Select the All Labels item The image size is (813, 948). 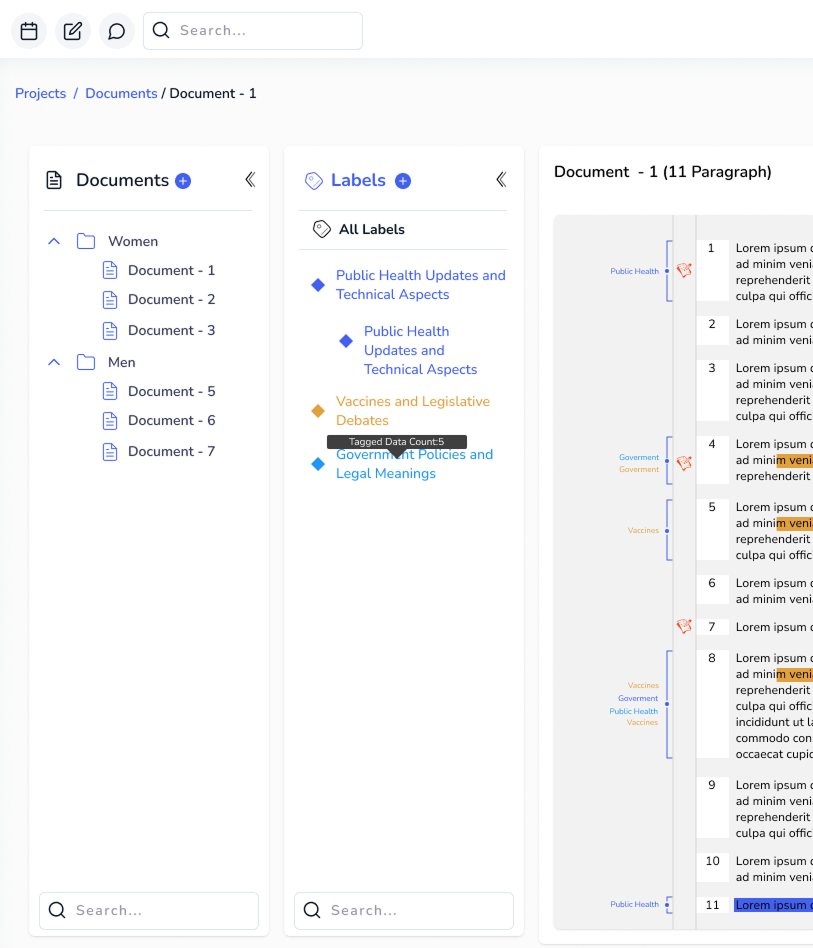pos(371,229)
